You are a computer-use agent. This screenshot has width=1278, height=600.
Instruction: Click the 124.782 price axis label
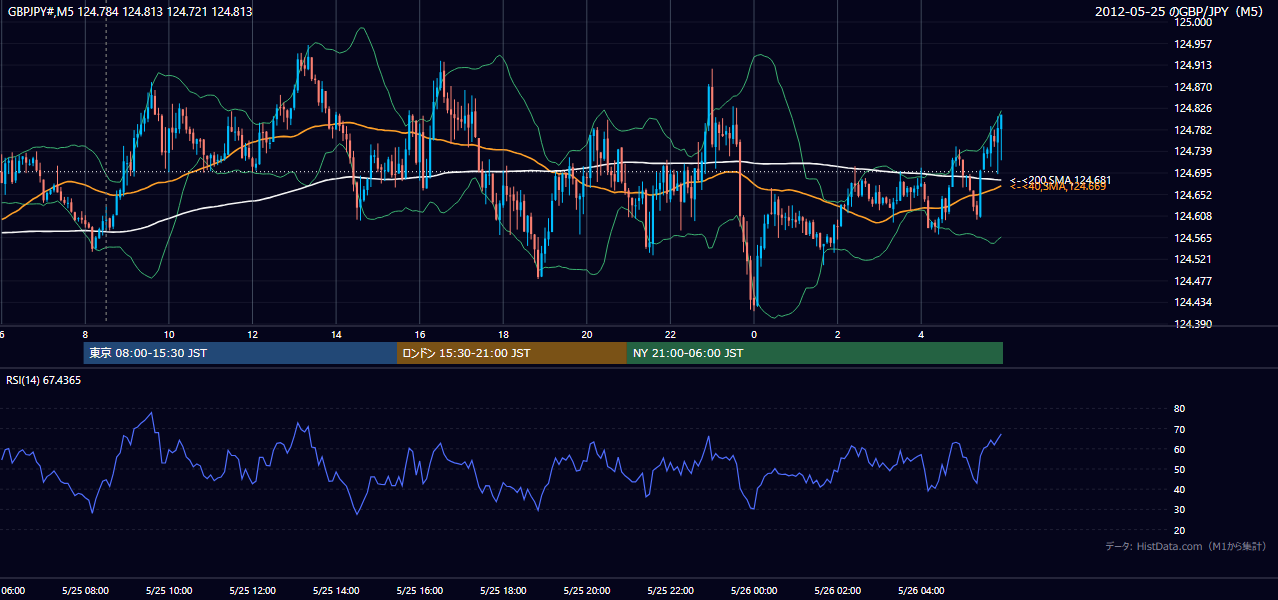1192,130
